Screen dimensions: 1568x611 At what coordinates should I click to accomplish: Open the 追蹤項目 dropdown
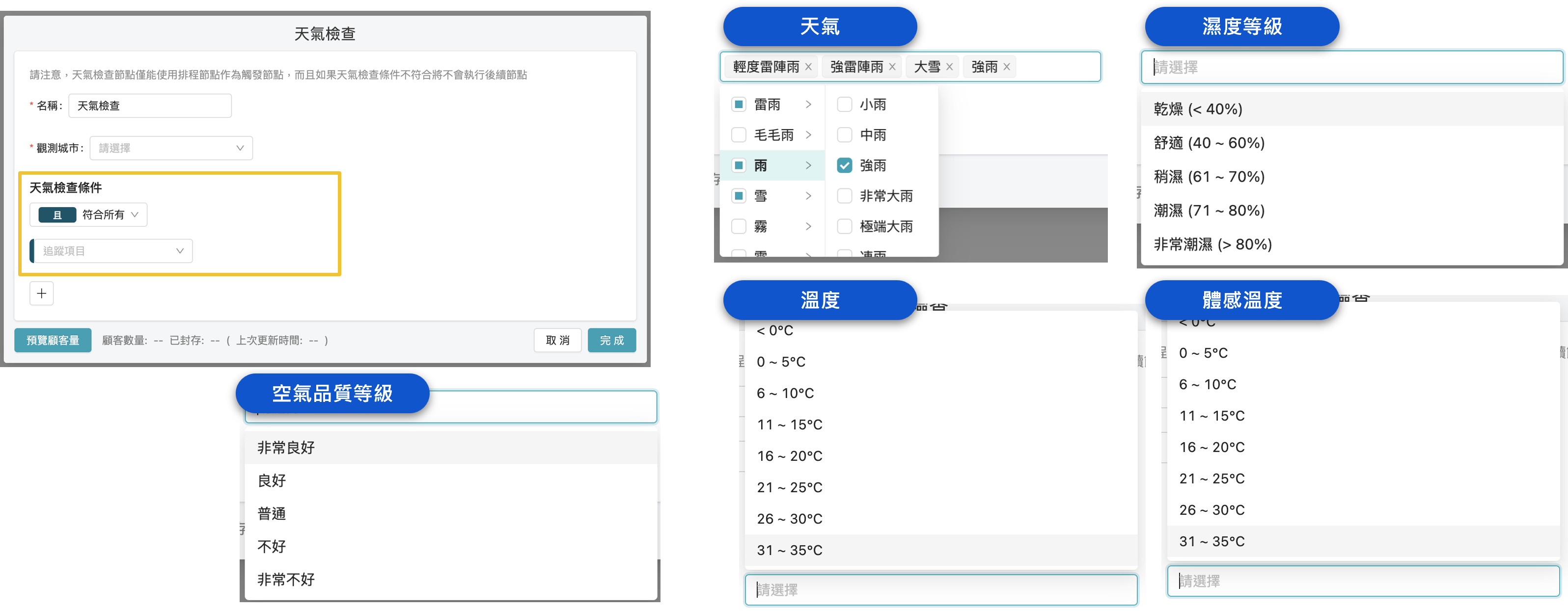[112, 251]
